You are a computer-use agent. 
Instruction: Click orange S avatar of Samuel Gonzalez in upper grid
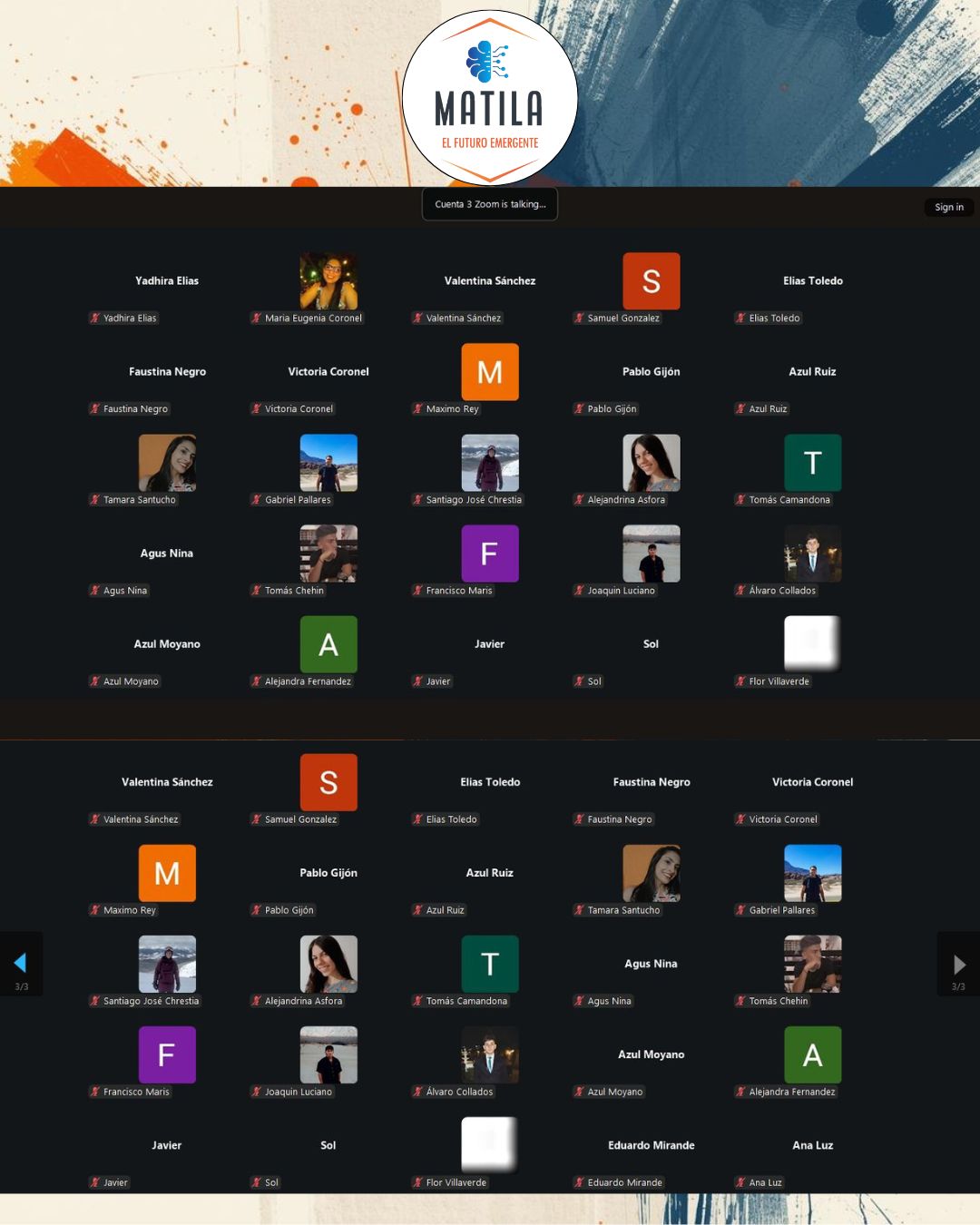[651, 281]
